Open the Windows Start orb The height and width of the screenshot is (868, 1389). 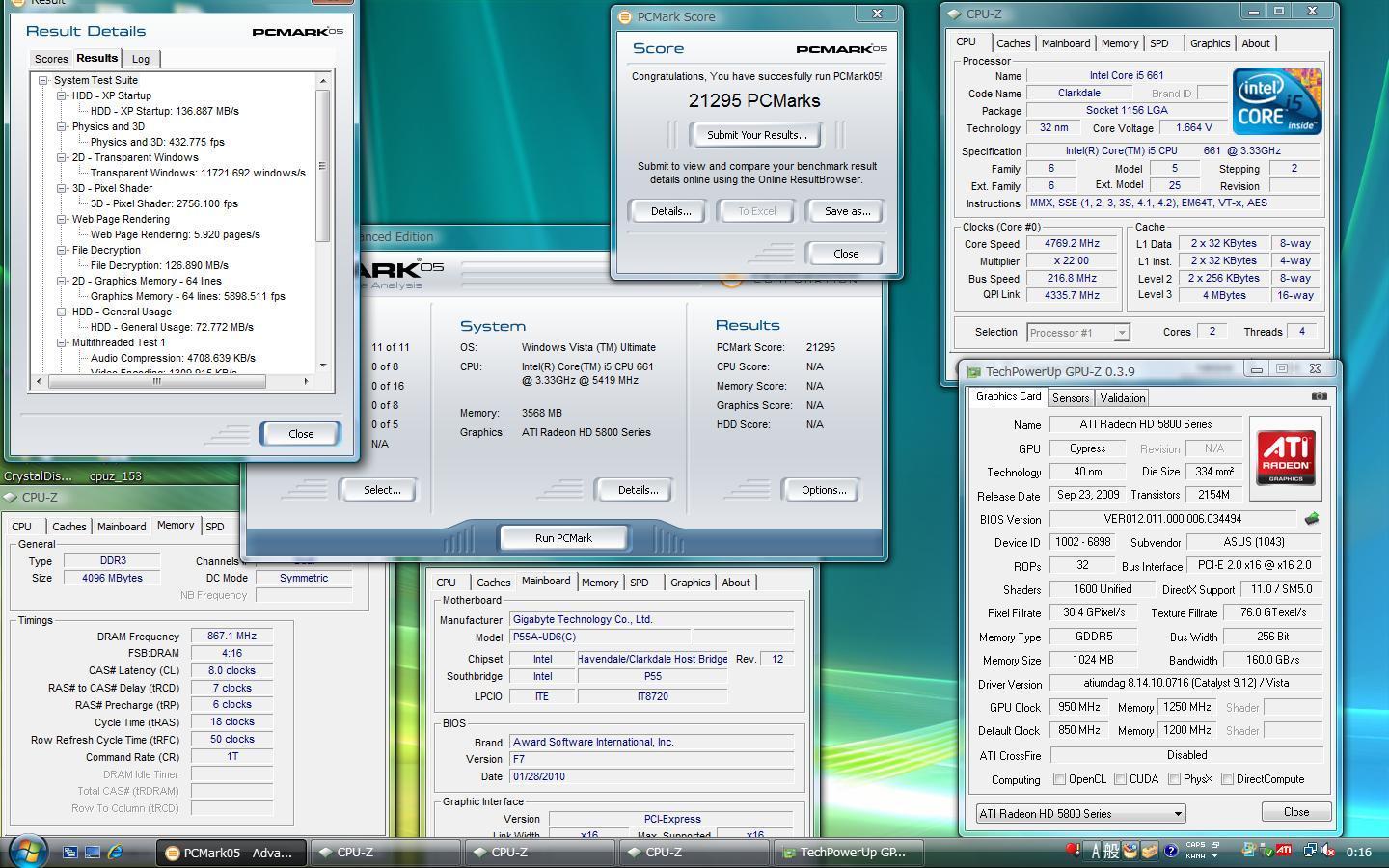tap(27, 852)
